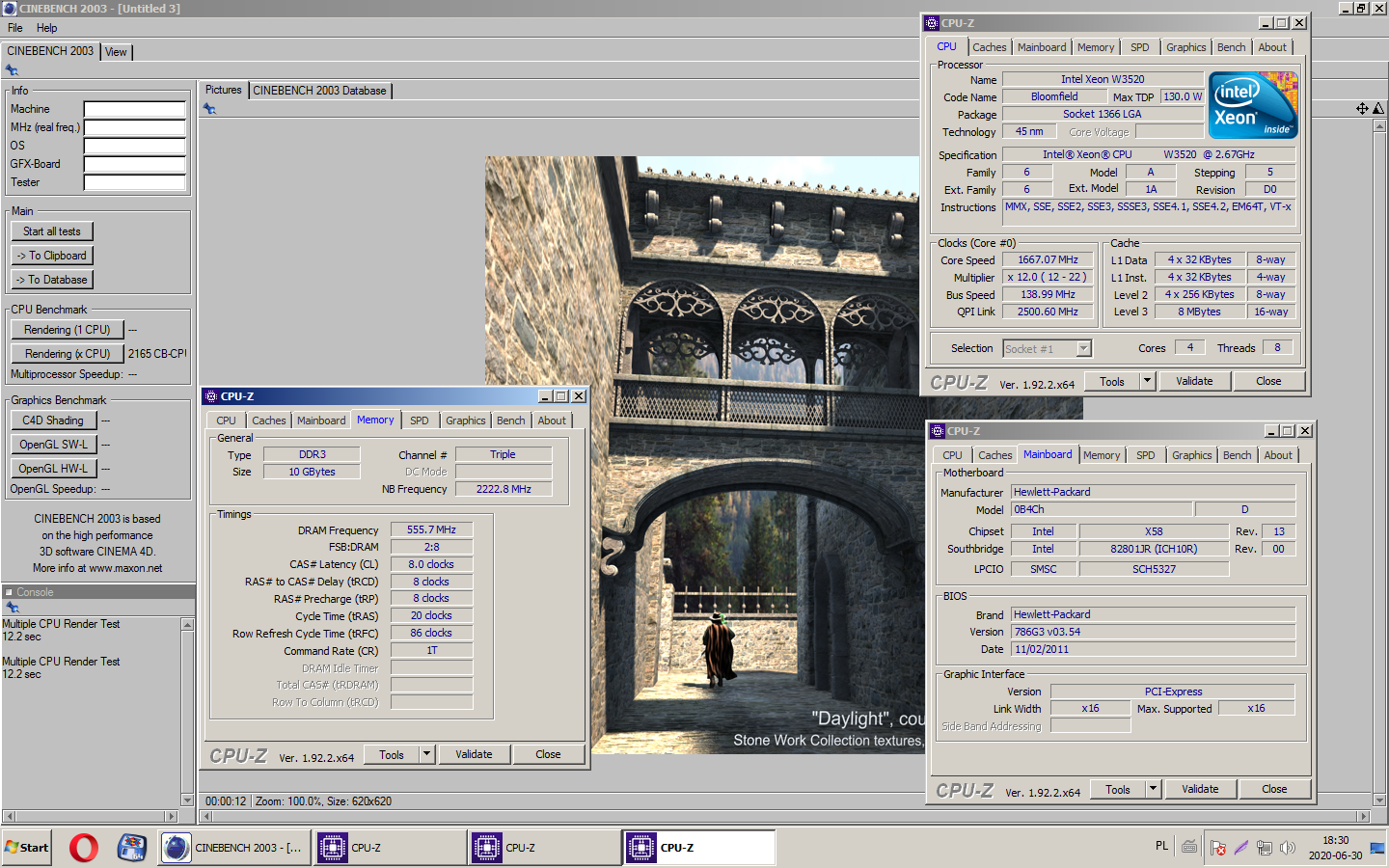Click To Database button

pos(52,280)
